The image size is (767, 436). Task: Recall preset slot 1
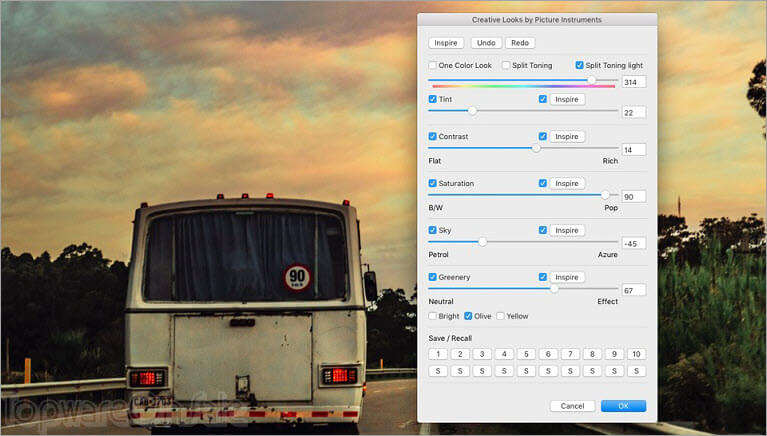click(438, 354)
